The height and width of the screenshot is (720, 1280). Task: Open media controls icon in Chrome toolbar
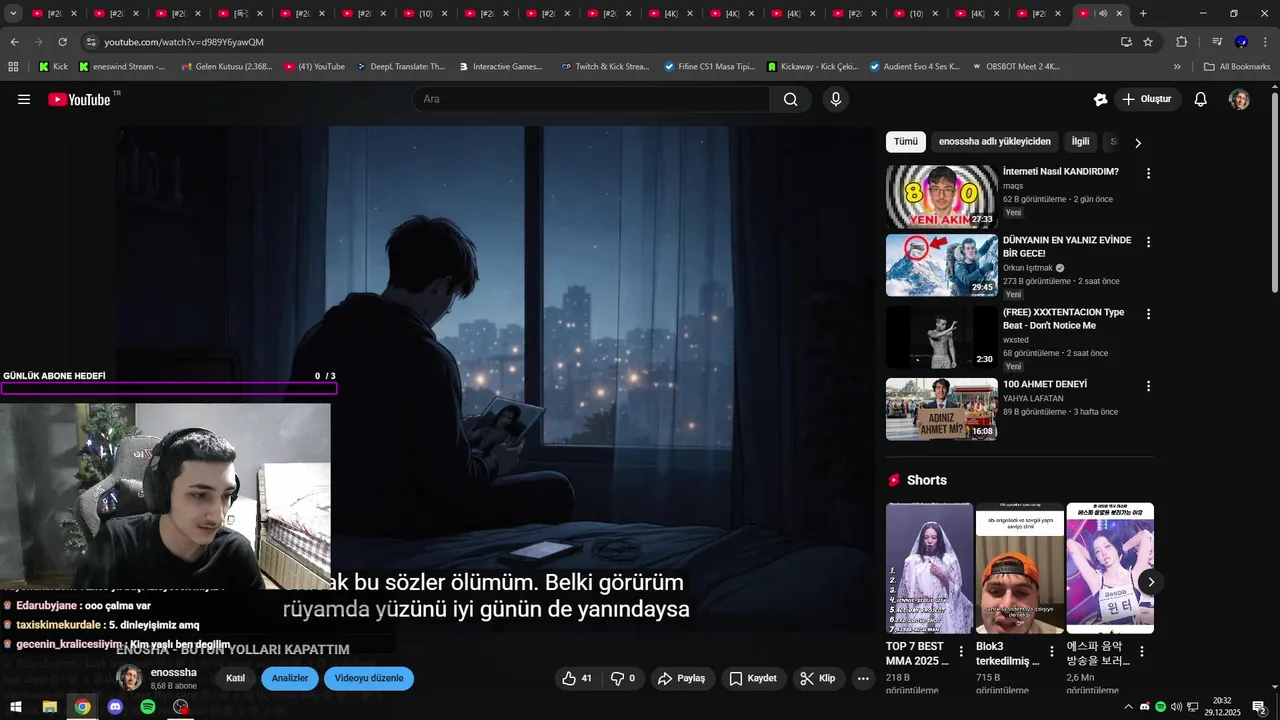(x=1217, y=42)
